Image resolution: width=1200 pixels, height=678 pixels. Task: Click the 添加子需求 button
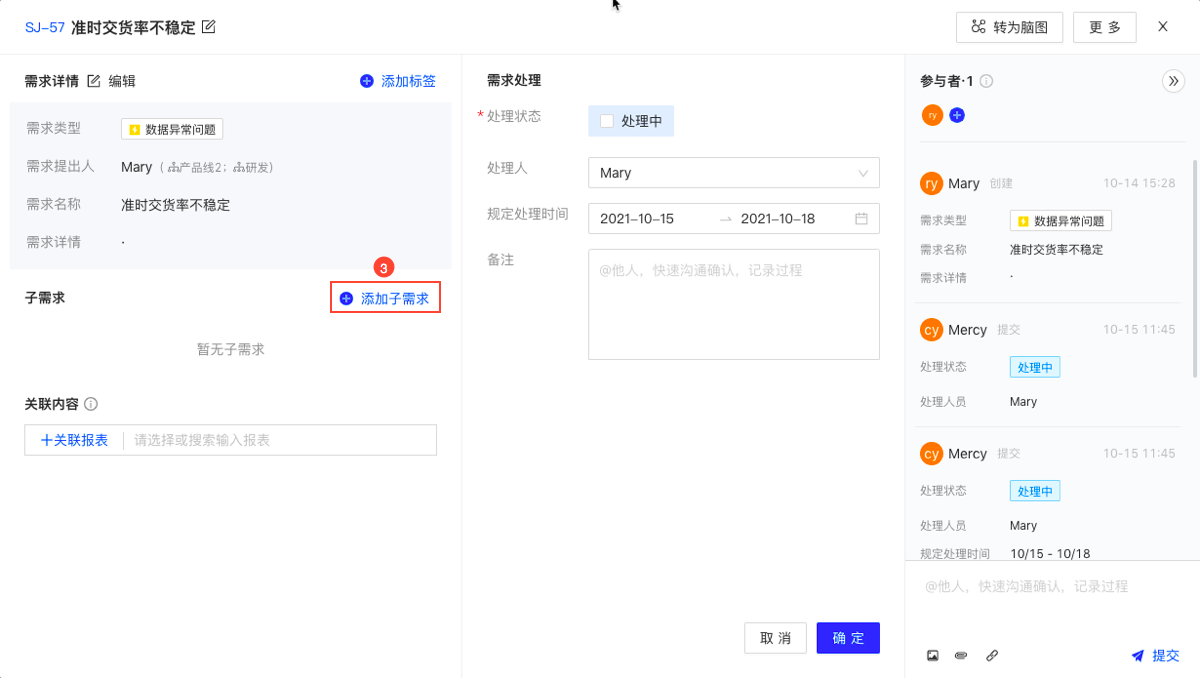click(x=386, y=298)
